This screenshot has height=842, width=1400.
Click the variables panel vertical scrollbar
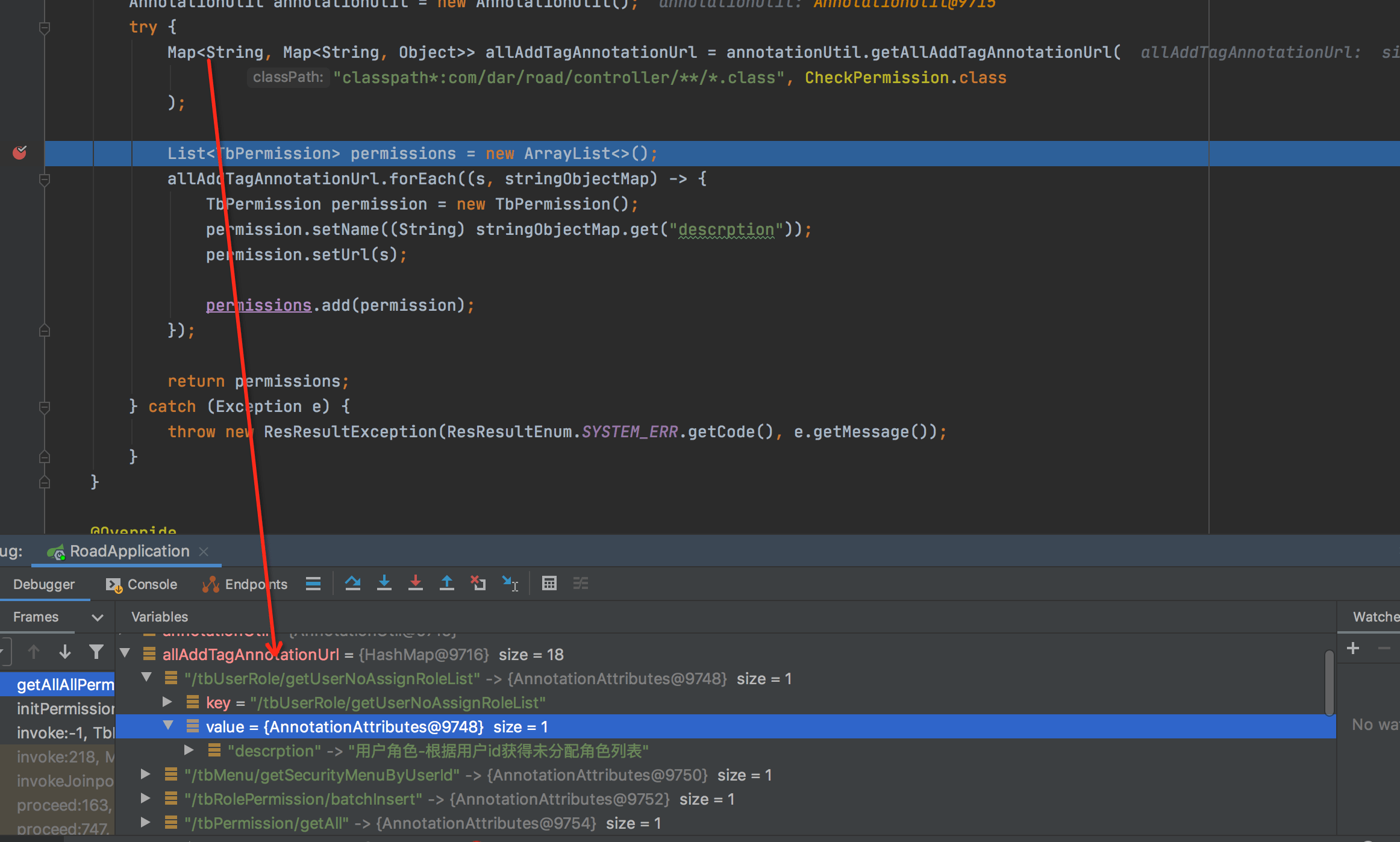[1329, 682]
